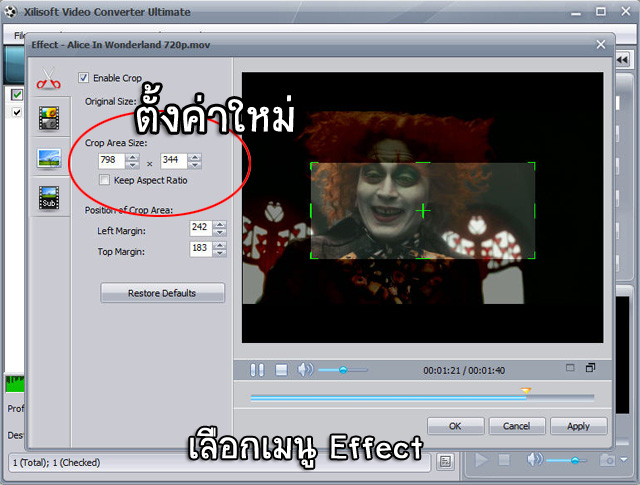Decrease Left Margin with down arrow
The height and width of the screenshot is (485, 640).
pos(220,232)
